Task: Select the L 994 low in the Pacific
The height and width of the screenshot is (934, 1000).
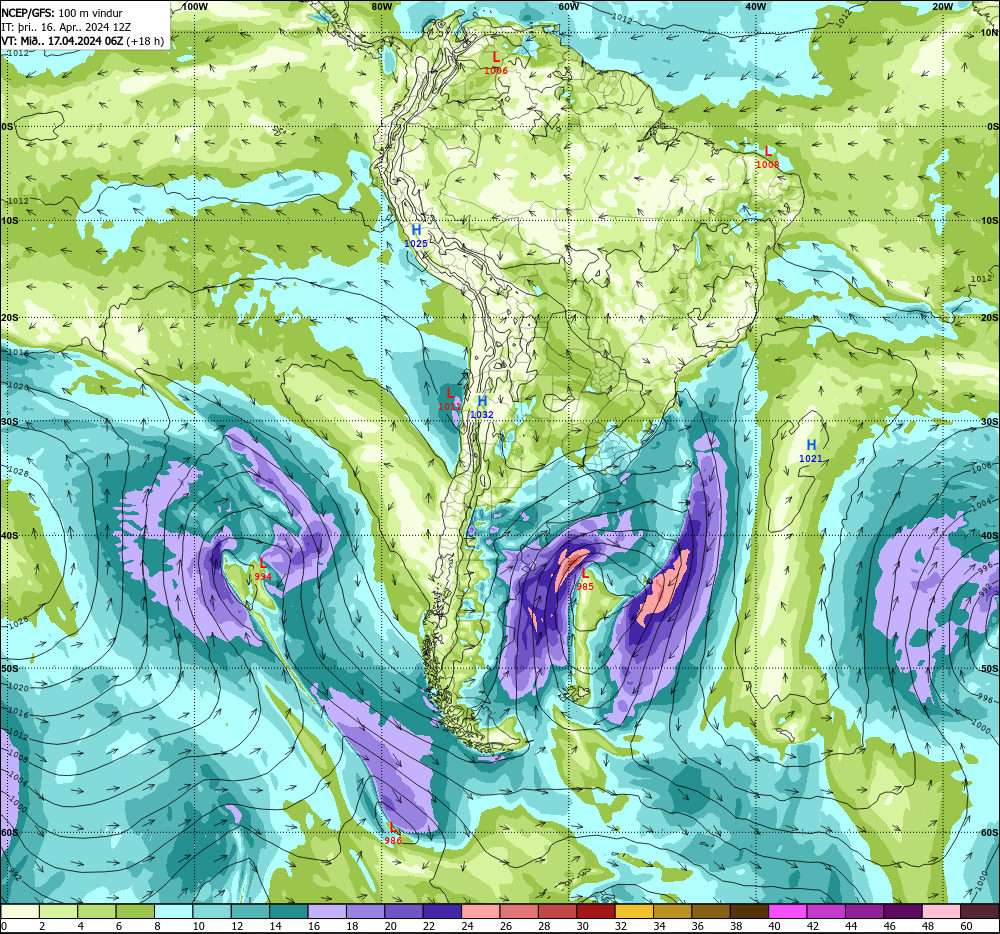Action: pyautogui.click(x=263, y=569)
